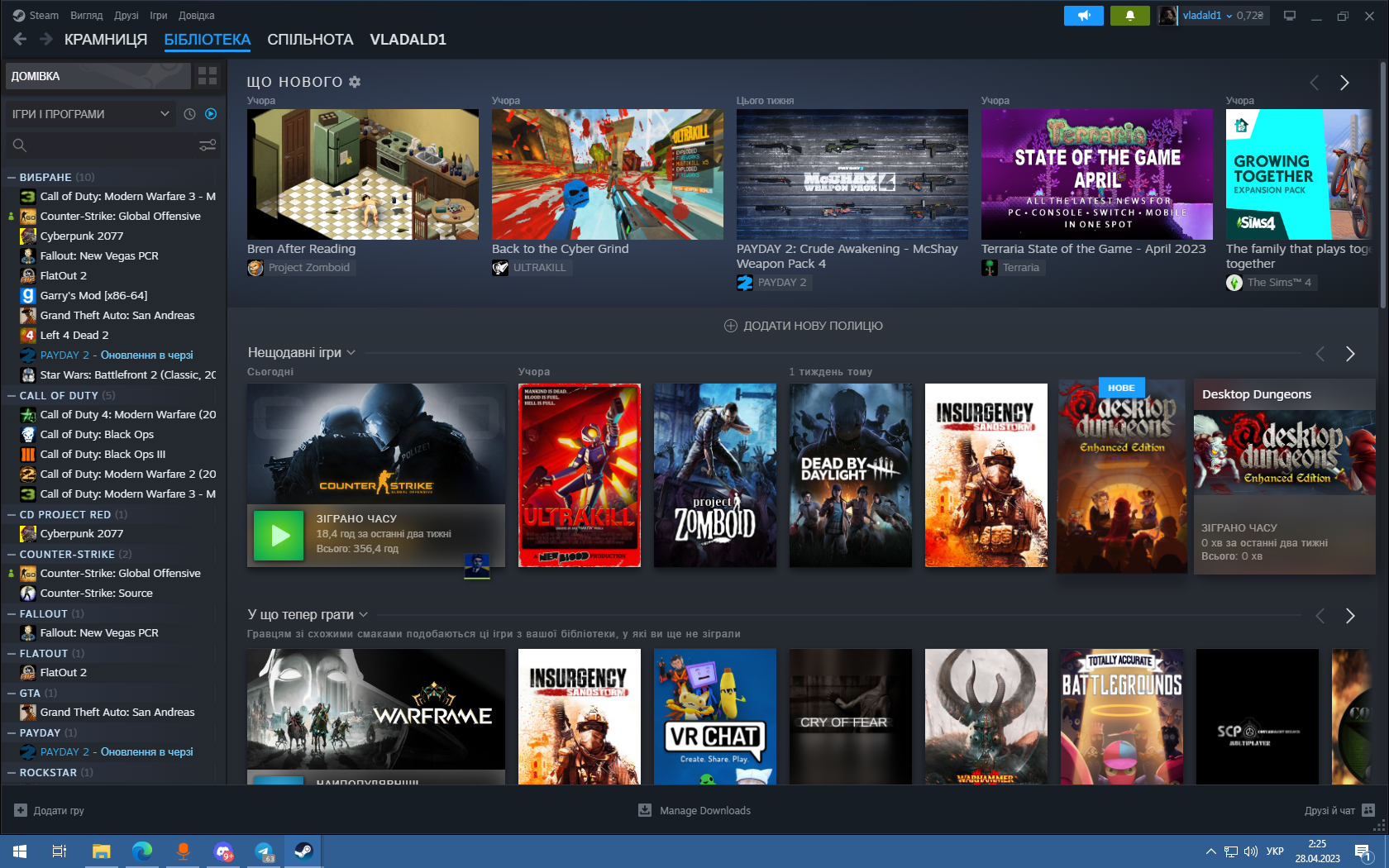This screenshot has width=1389, height=868.
Task: Open the ULTRAKILL game thumbnail
Action: (579, 475)
